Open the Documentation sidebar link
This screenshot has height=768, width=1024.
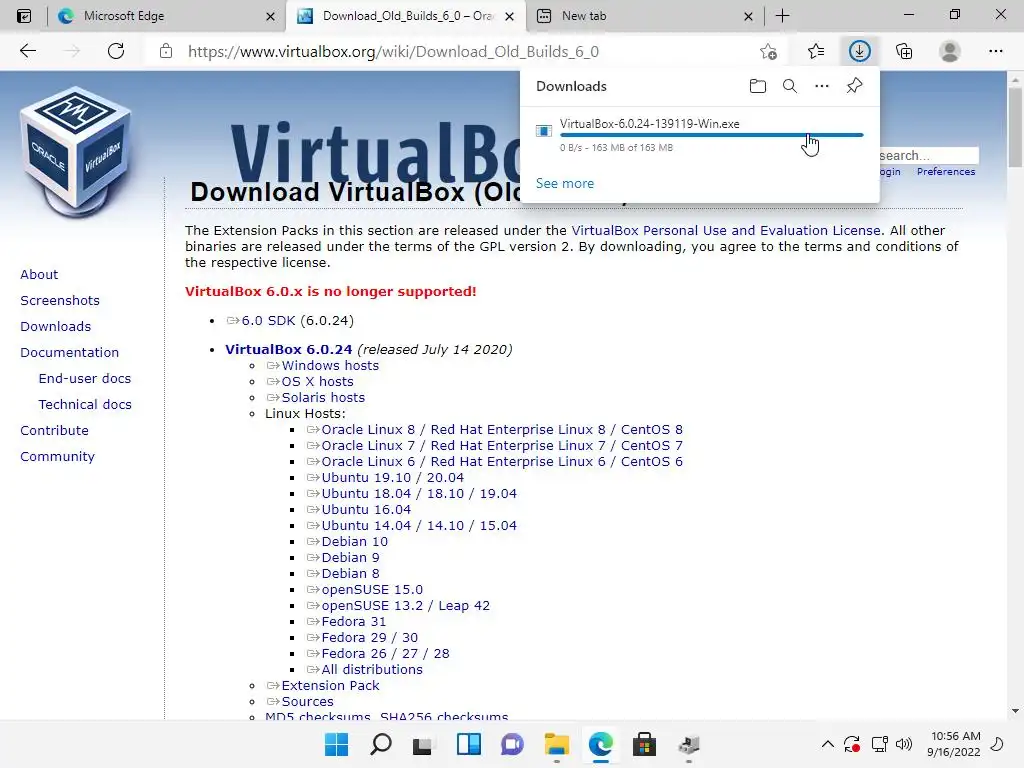[x=70, y=353]
